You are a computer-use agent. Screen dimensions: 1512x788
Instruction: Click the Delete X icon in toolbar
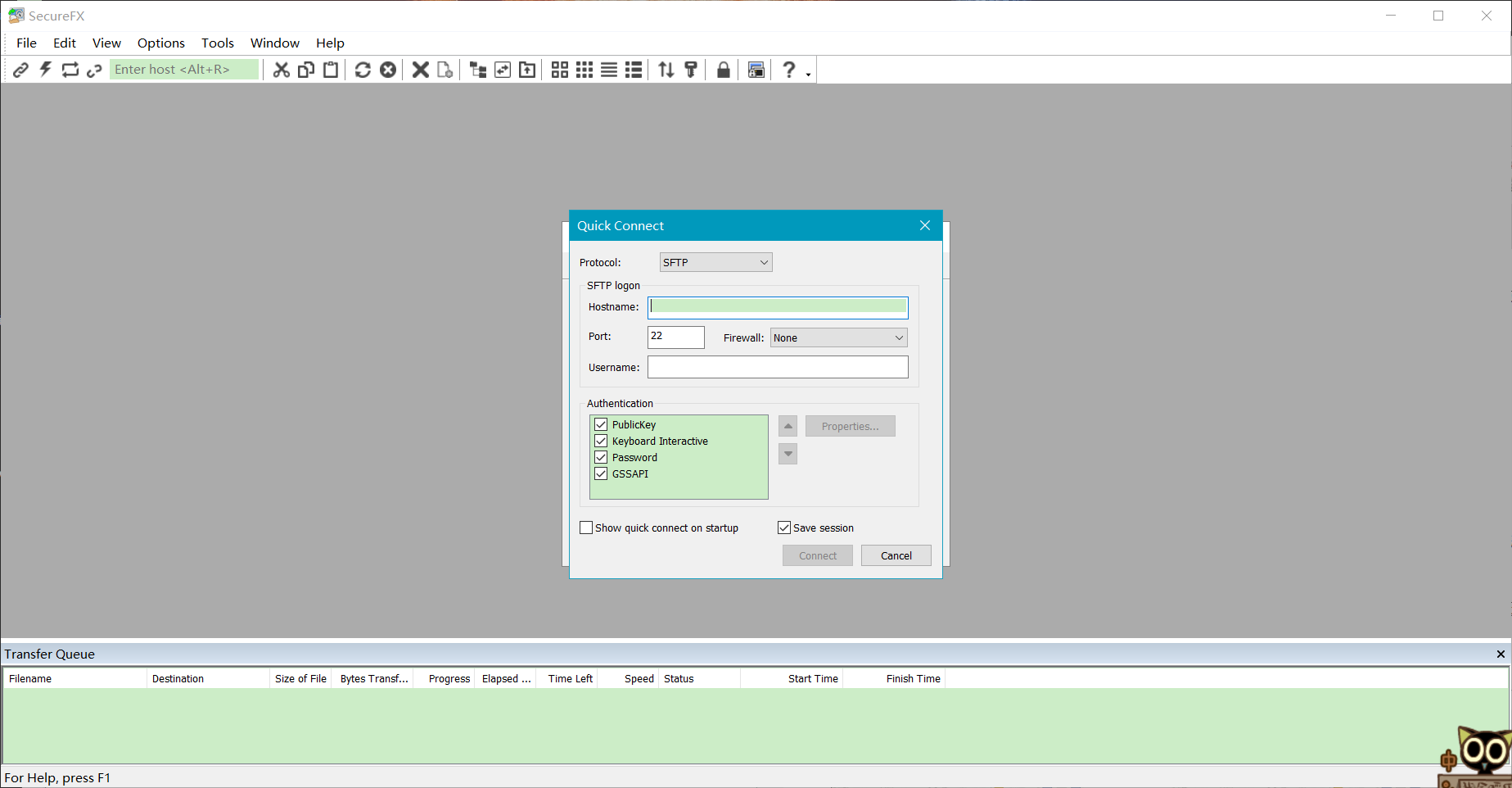(x=421, y=70)
